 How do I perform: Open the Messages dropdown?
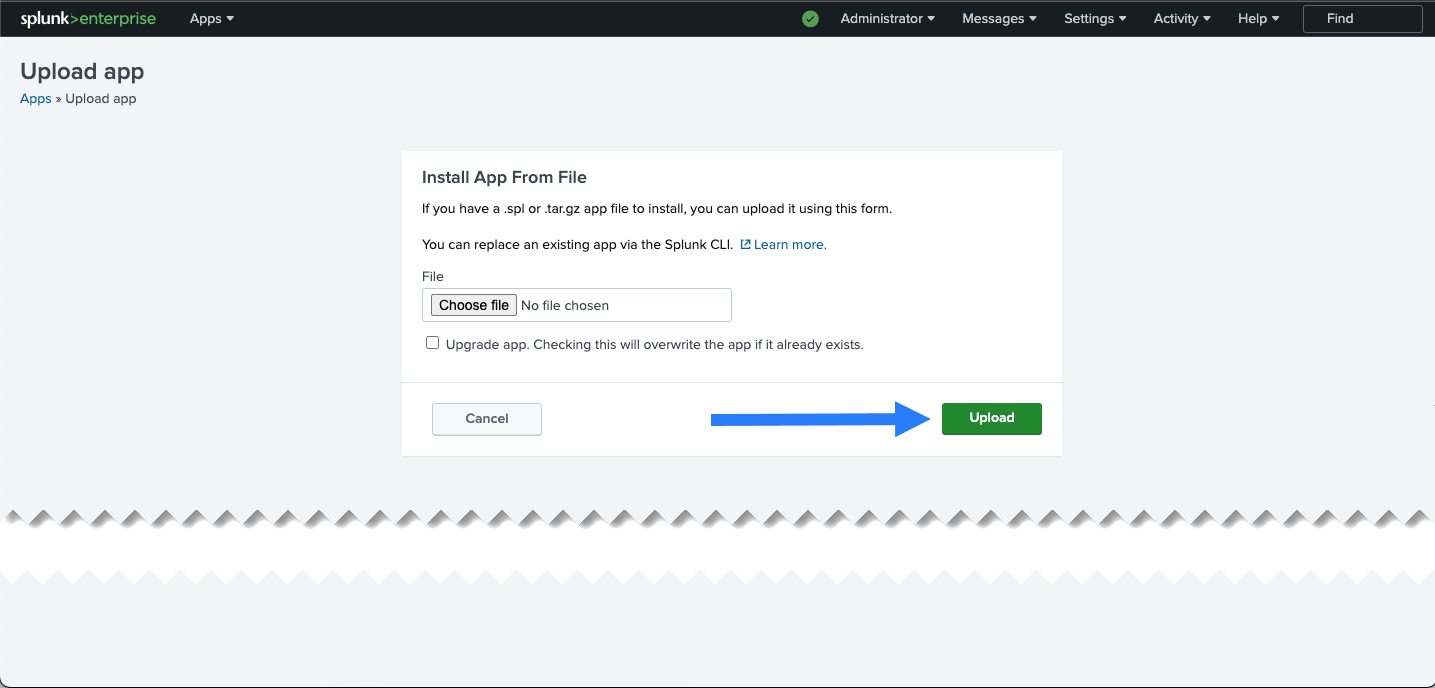point(998,19)
